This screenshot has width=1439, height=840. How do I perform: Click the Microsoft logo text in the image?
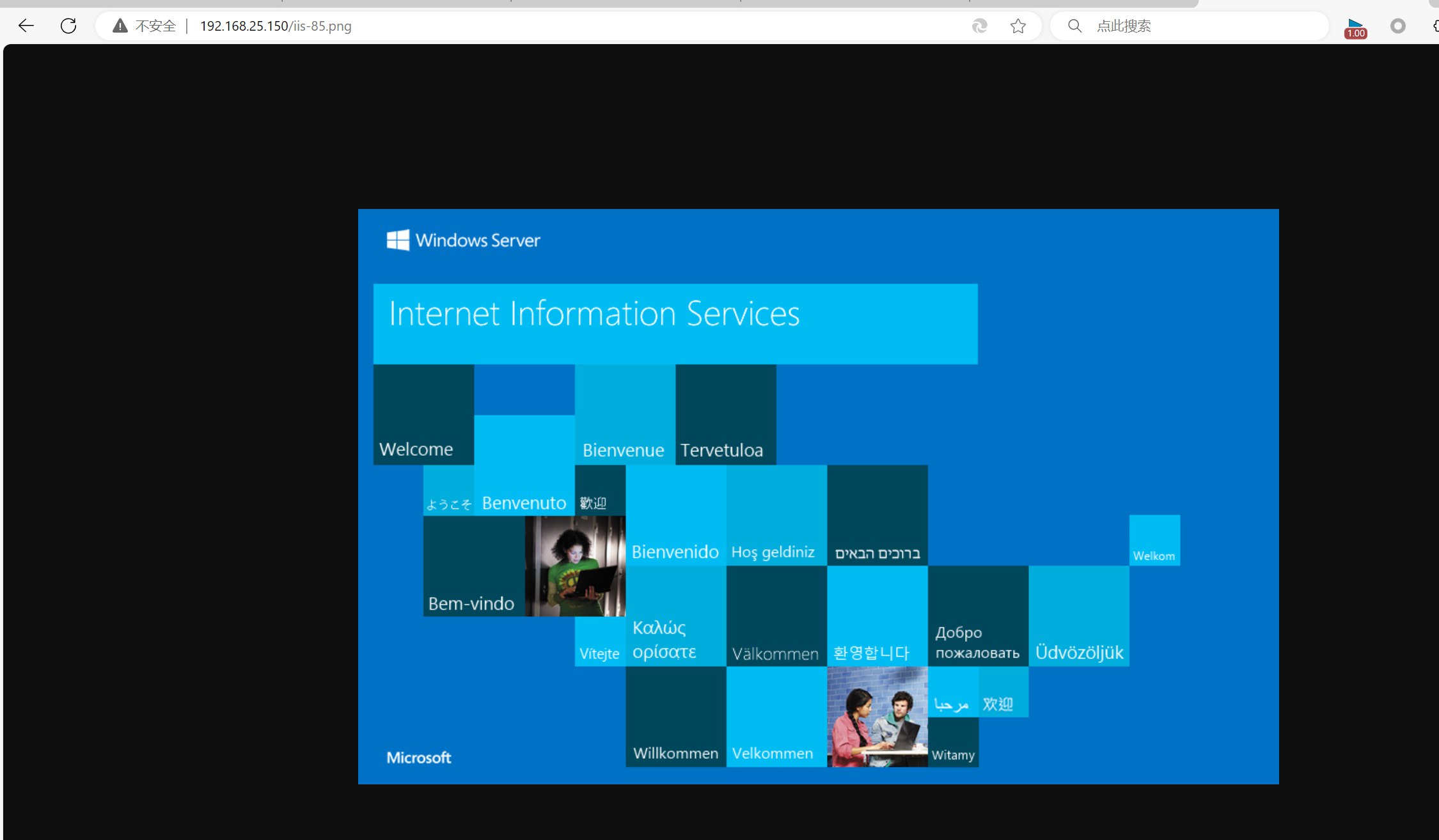[419, 758]
